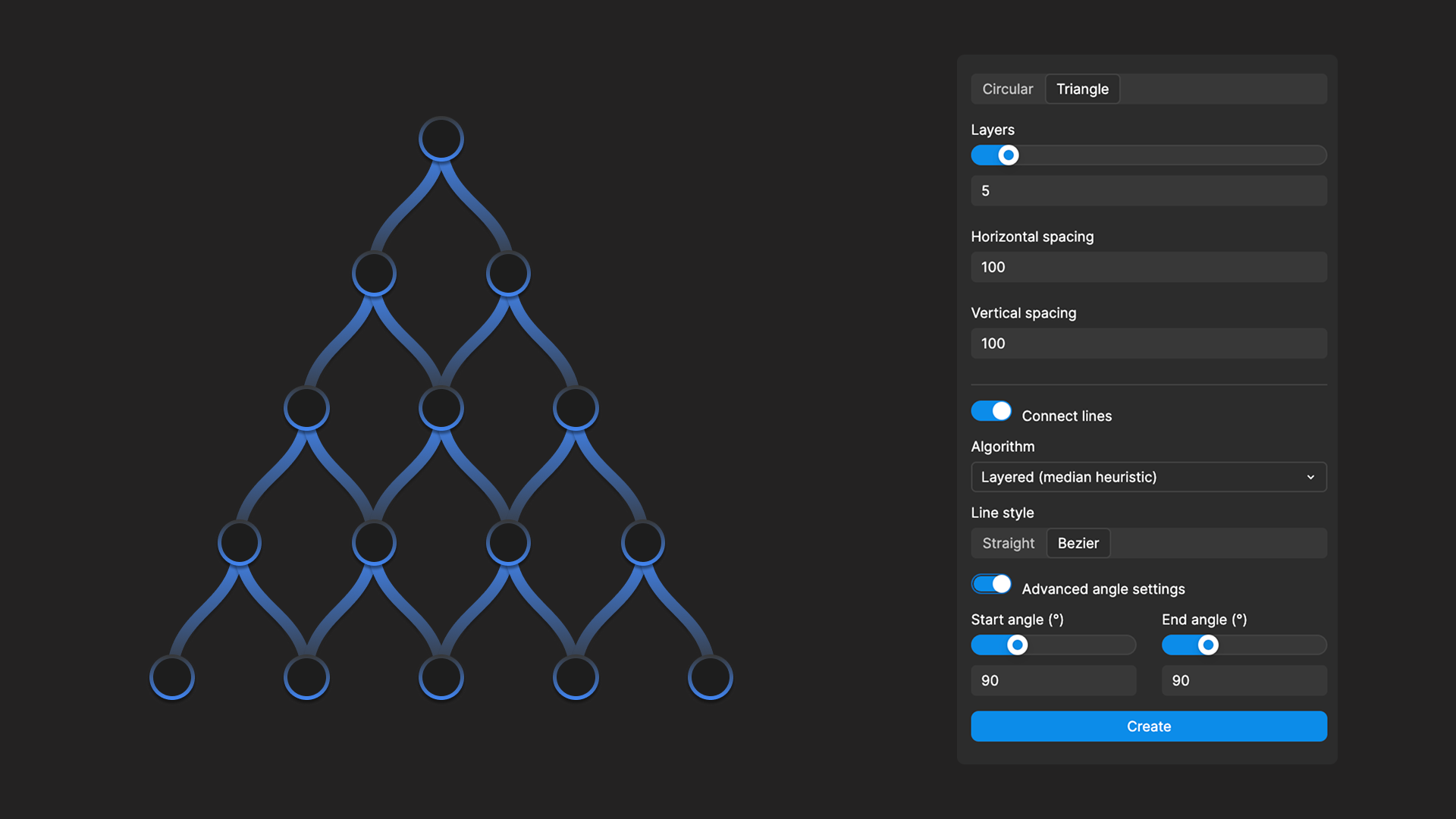Click the Vertical spacing input field

[x=1148, y=344]
